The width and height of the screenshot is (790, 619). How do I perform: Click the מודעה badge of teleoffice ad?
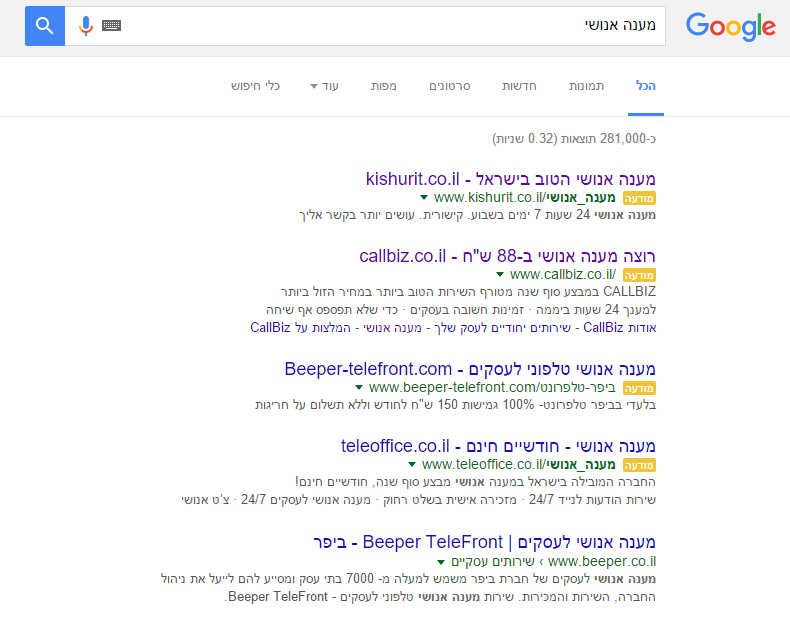point(639,465)
